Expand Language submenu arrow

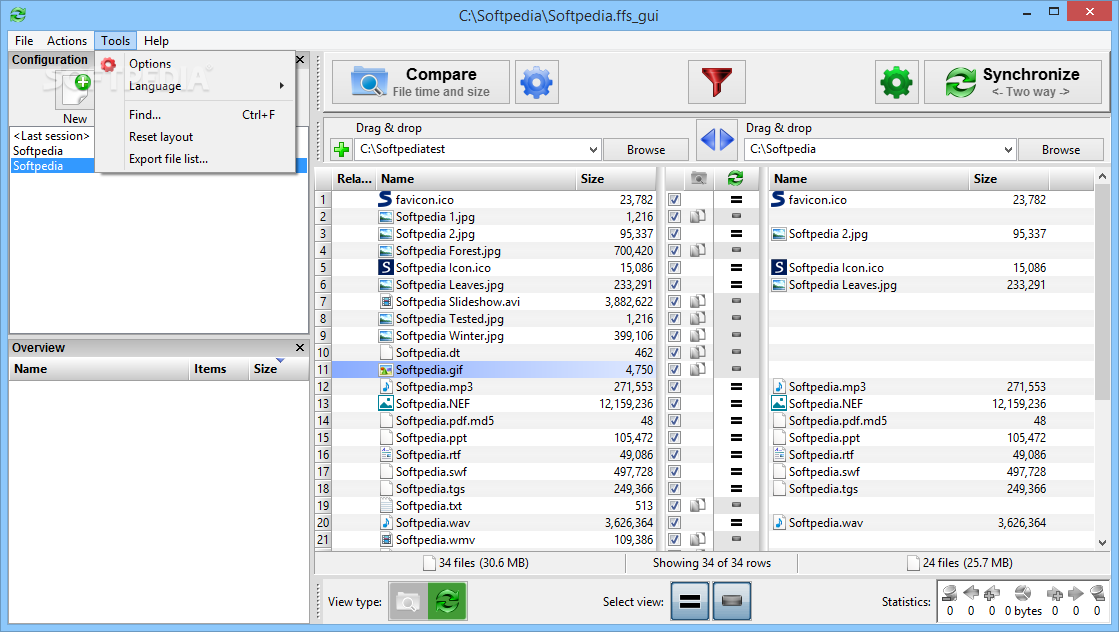(282, 86)
